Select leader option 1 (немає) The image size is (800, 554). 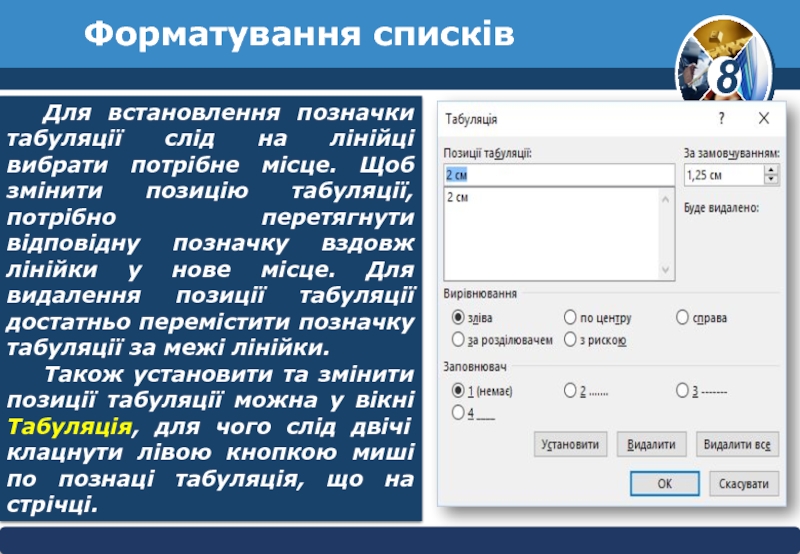coord(458,389)
